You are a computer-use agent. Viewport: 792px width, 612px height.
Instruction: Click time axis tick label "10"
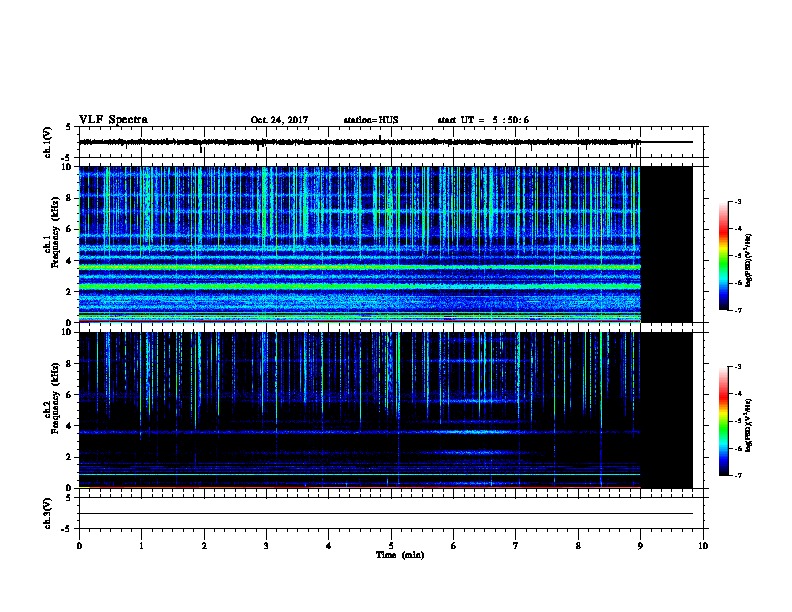pos(703,546)
